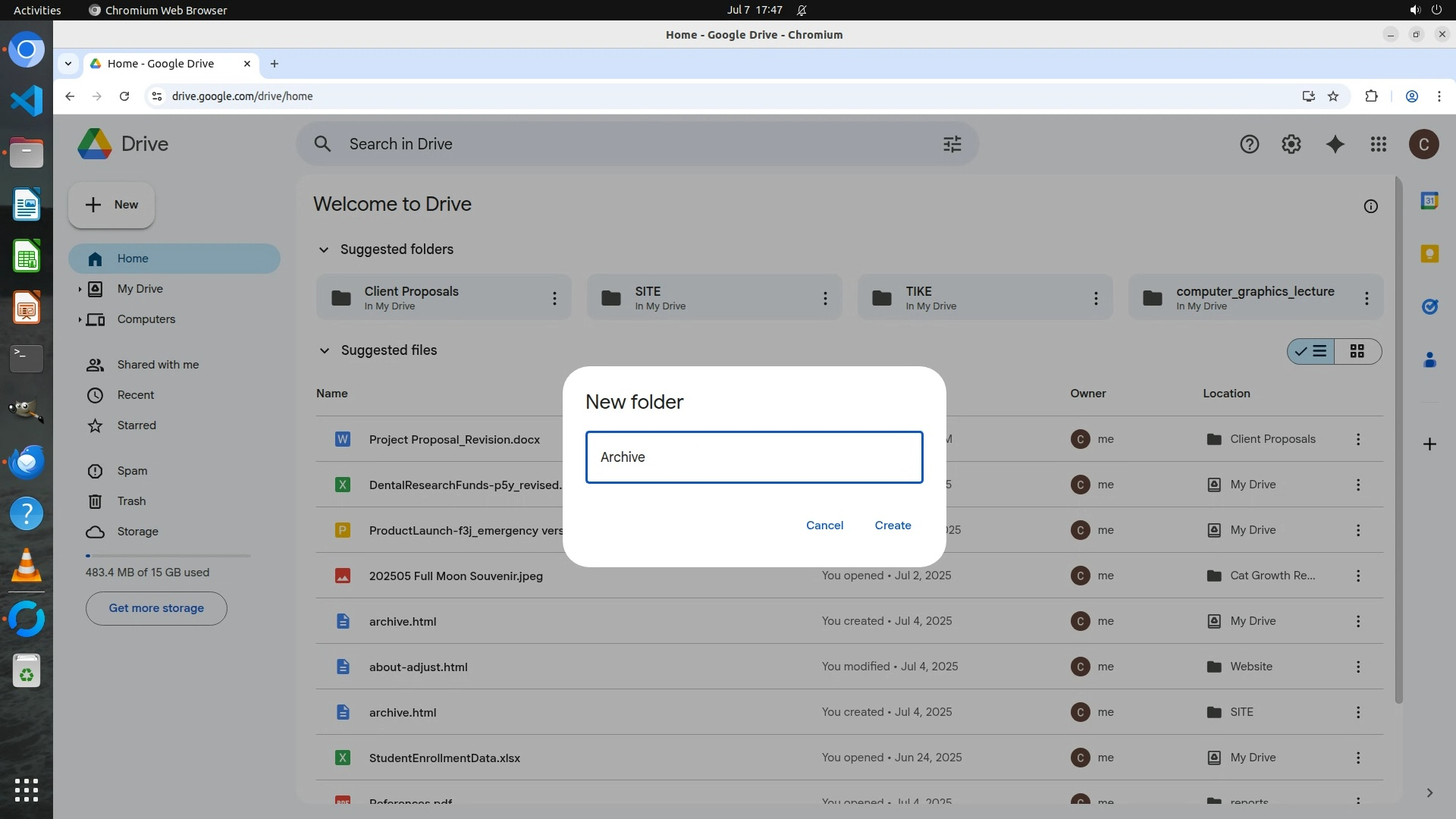Open Google Keep side panel icon
The width and height of the screenshot is (1456, 819).
(x=1429, y=254)
